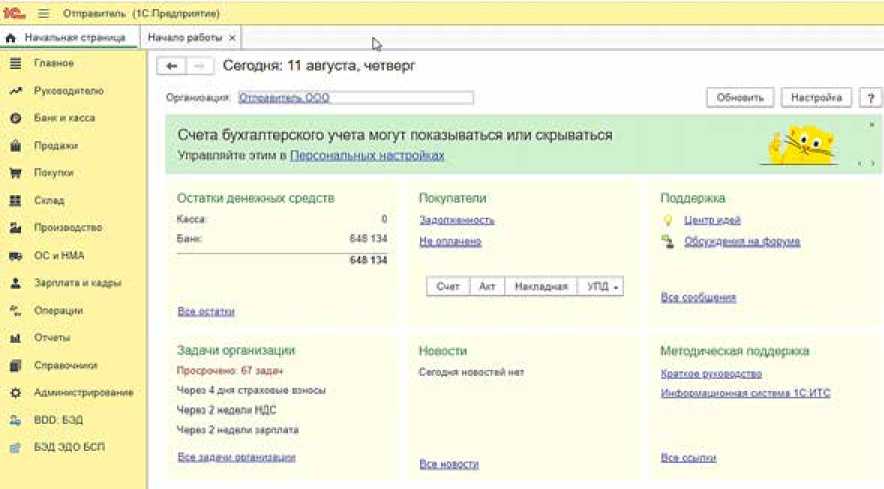Click the Банк balance 648 134
884x489 pixels.
[368, 239]
